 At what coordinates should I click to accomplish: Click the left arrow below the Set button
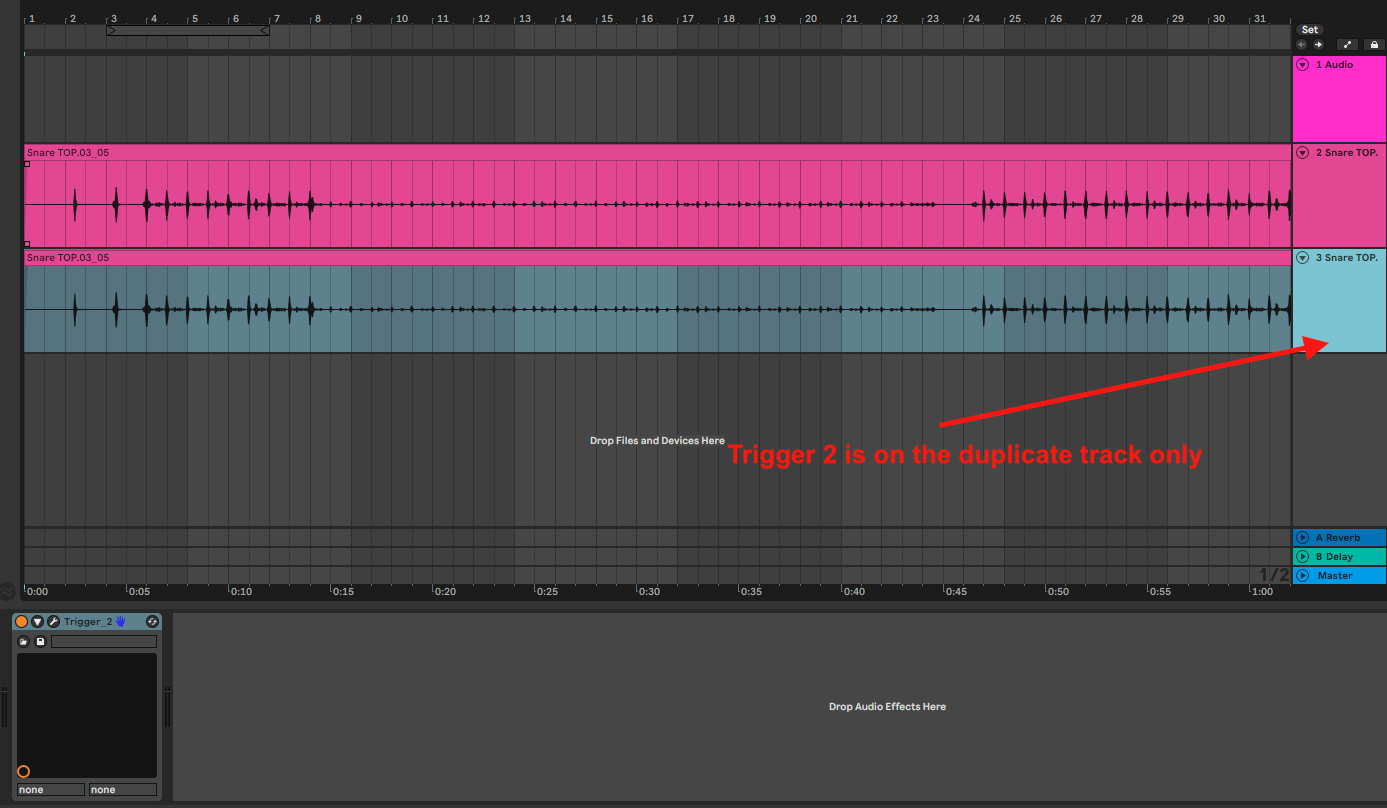click(x=1301, y=44)
